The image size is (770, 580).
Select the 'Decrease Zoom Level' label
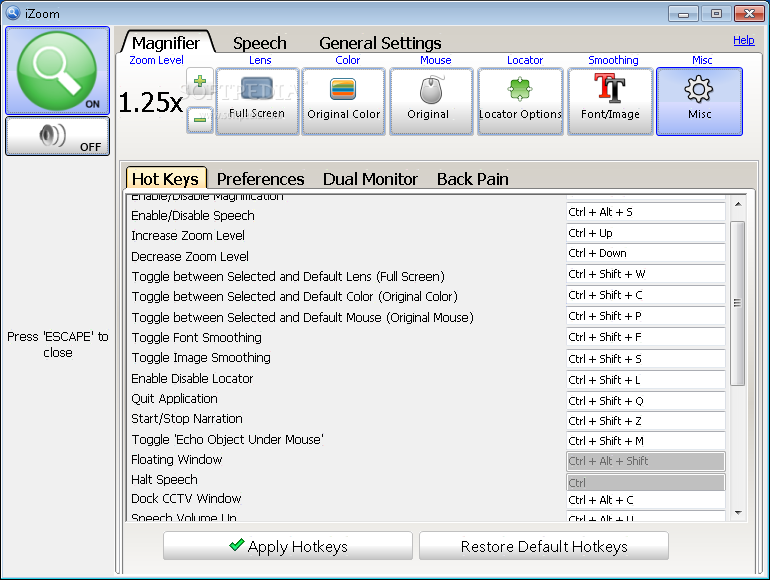[x=190, y=256]
